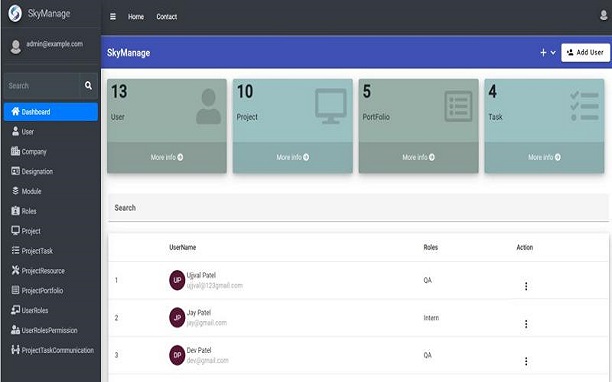612x382 pixels.
Task: Open action menu for Ujval Patel row
Action: pyautogui.click(x=526, y=286)
